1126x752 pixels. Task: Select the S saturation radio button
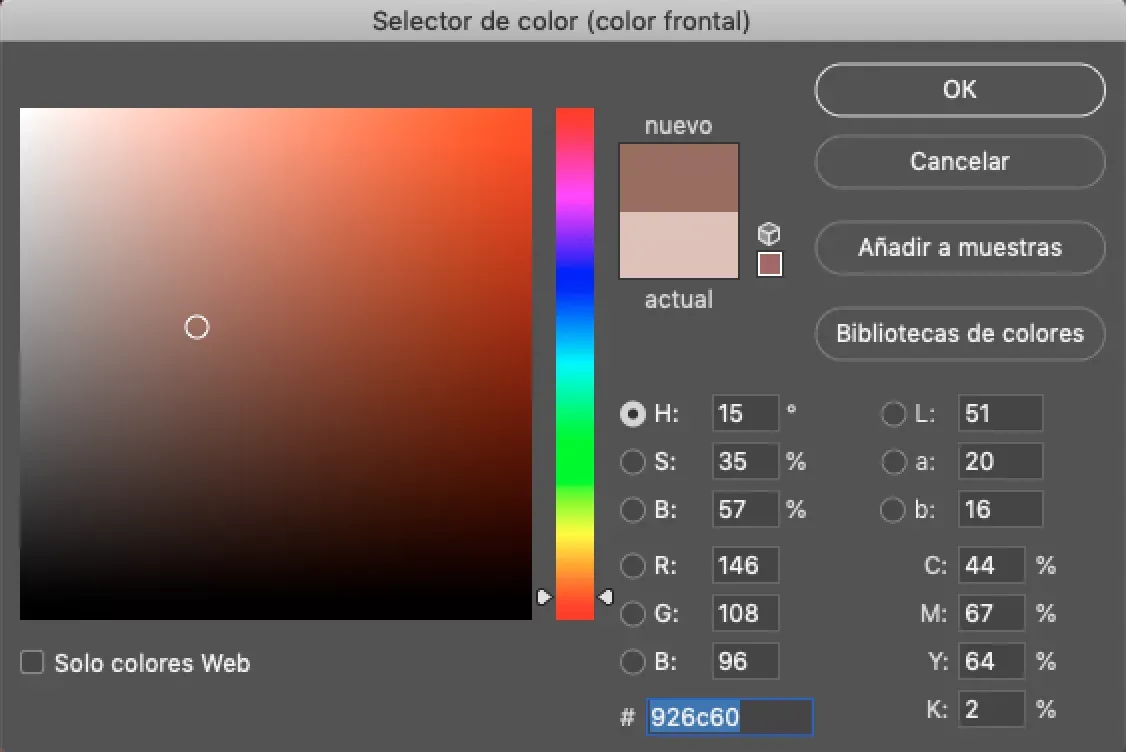click(x=633, y=462)
